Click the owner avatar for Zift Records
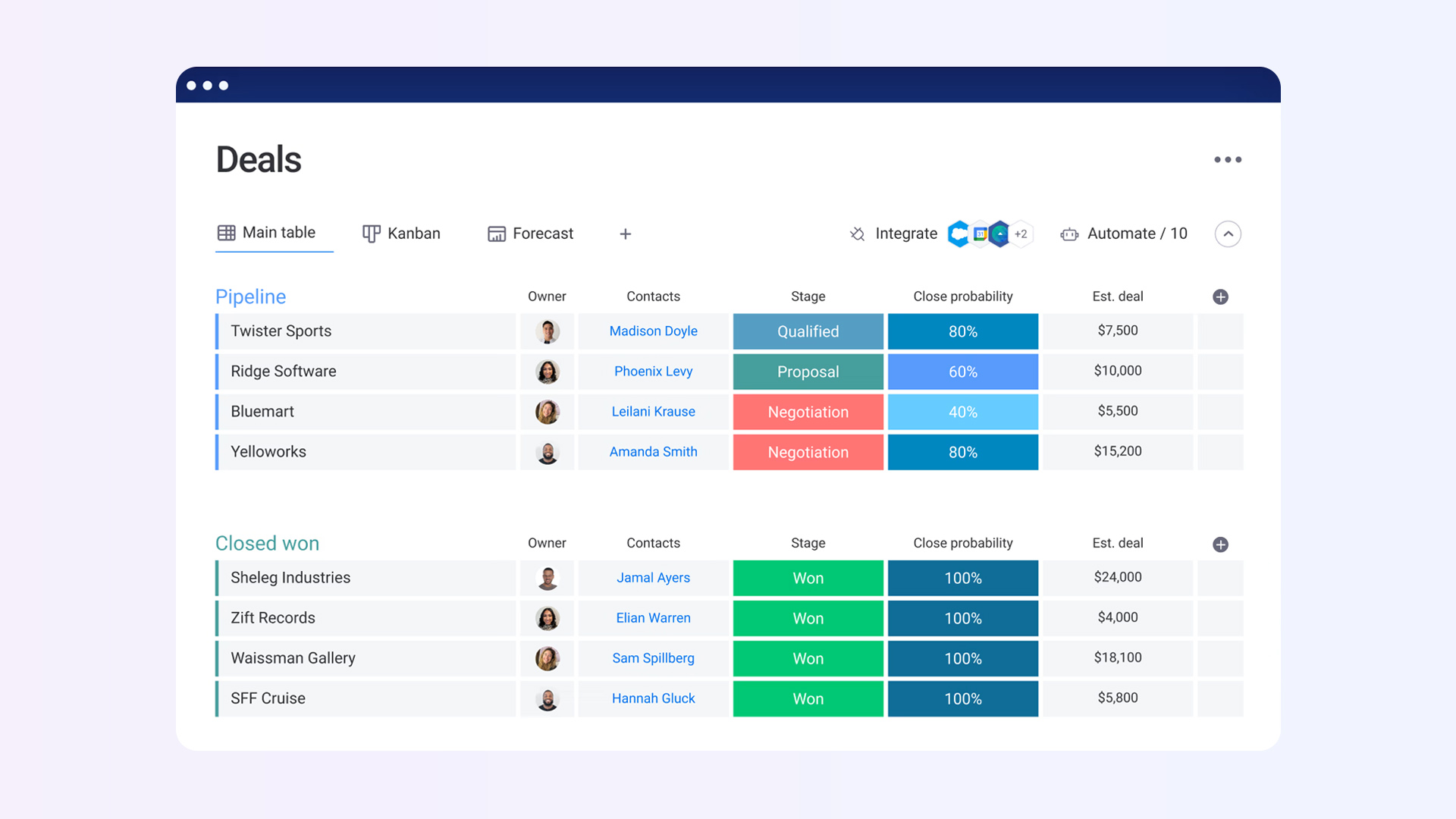This screenshot has height=819, width=1456. (x=548, y=618)
